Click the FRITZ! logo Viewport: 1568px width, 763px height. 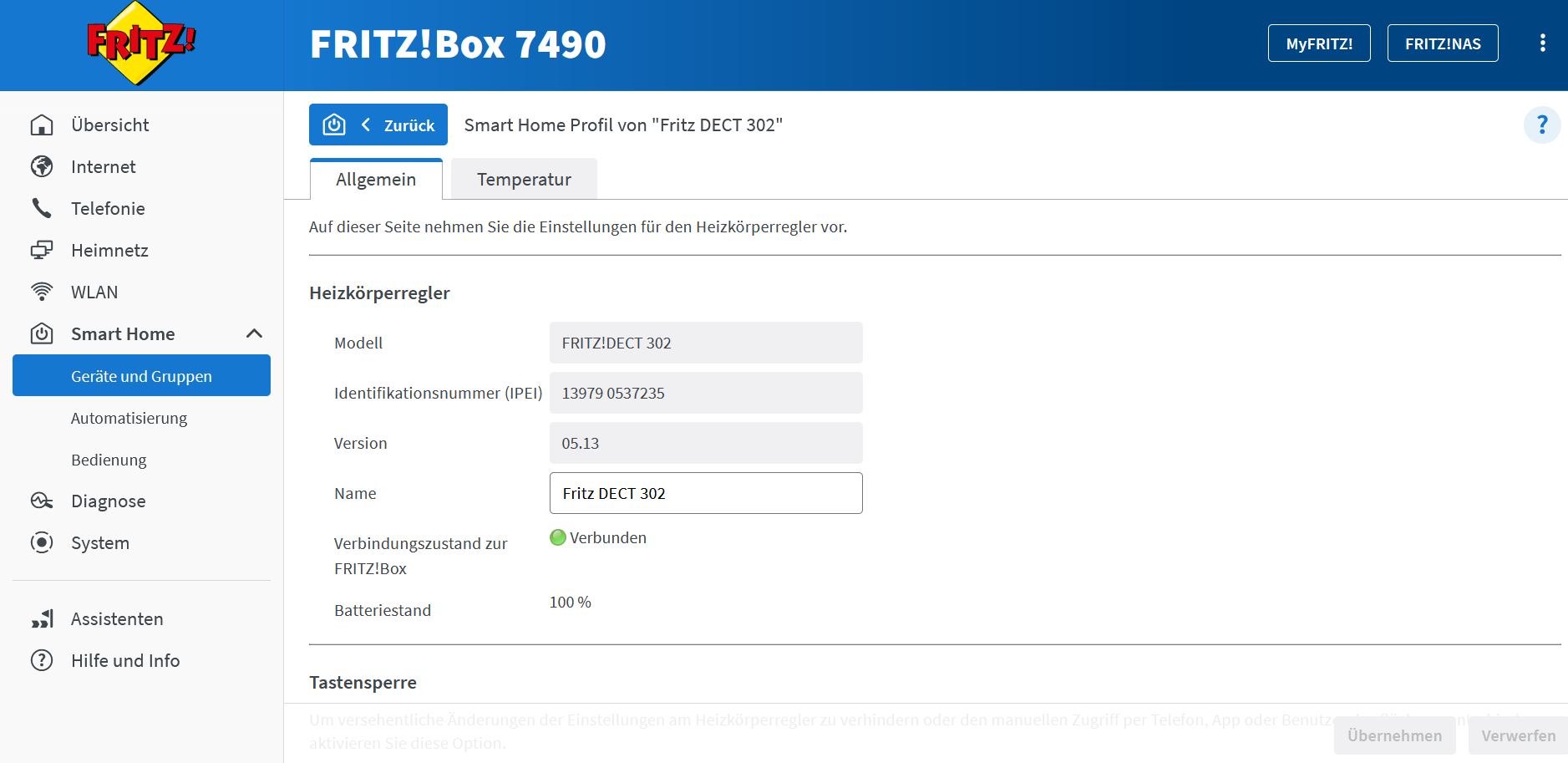tap(141, 43)
